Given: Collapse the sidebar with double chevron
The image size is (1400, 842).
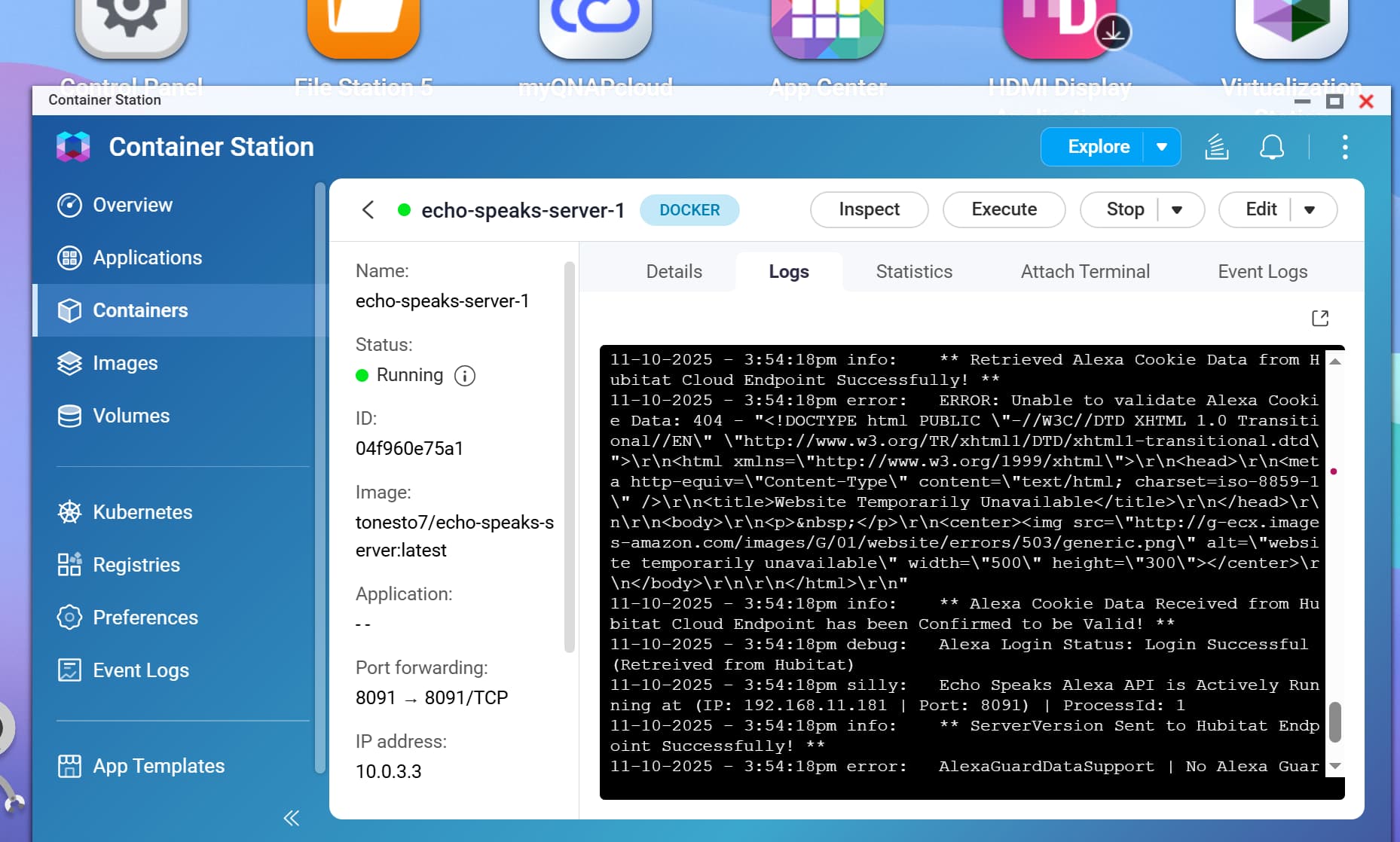Looking at the screenshot, I should (292, 818).
